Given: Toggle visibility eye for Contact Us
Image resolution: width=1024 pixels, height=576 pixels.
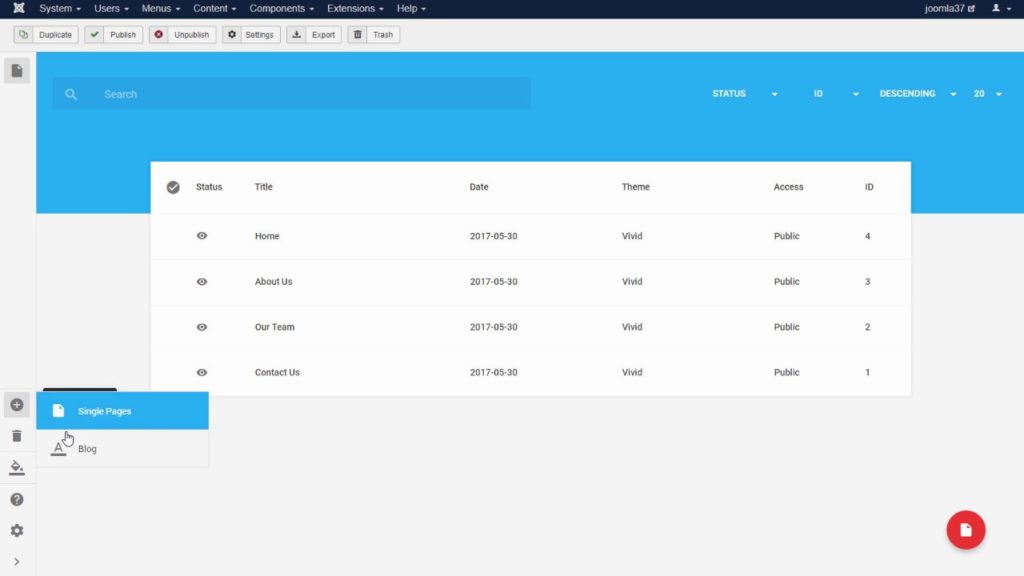Looking at the screenshot, I should [x=202, y=372].
